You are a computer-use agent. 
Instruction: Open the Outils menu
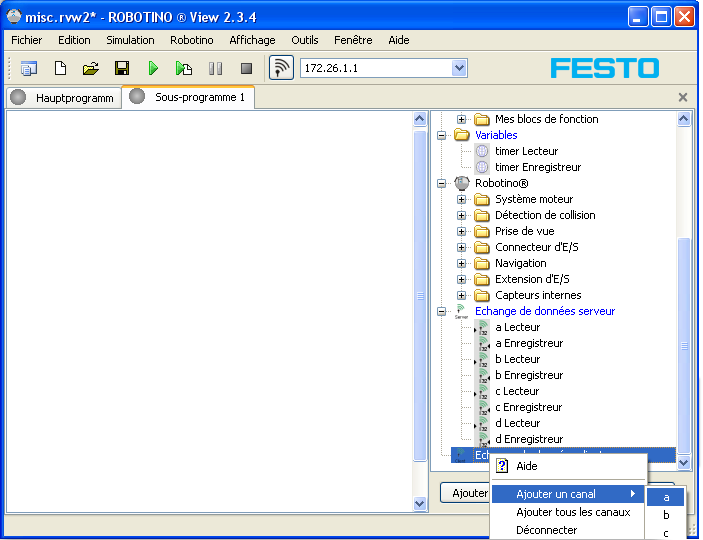point(304,40)
